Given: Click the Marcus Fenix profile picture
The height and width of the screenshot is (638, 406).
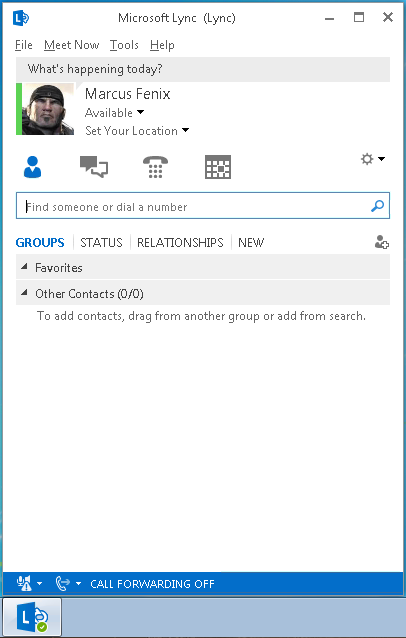Looking at the screenshot, I should 48,109.
